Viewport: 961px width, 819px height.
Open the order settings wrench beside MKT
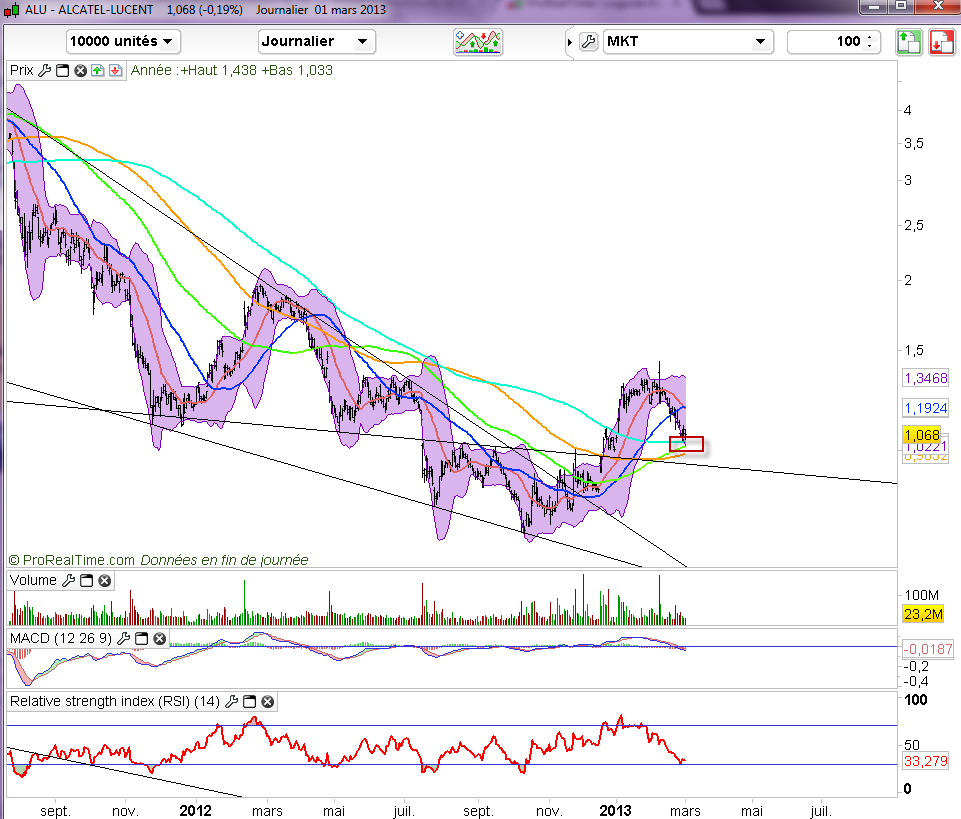(588, 42)
